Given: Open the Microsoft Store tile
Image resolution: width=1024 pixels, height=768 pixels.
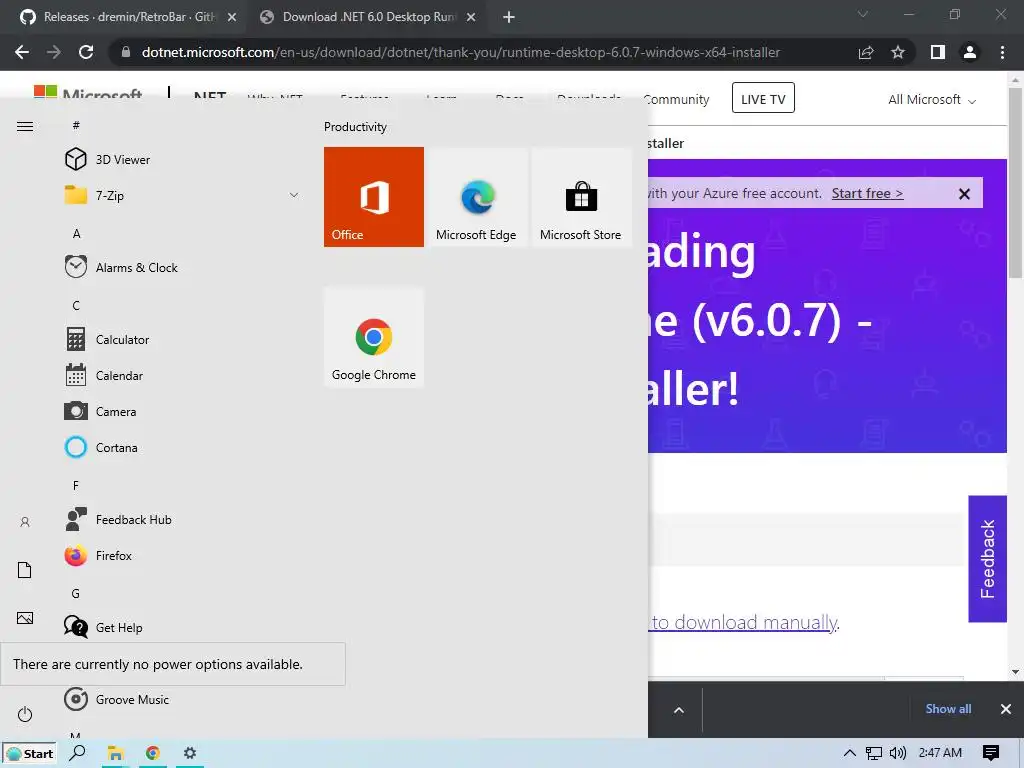Looking at the screenshot, I should [x=581, y=197].
